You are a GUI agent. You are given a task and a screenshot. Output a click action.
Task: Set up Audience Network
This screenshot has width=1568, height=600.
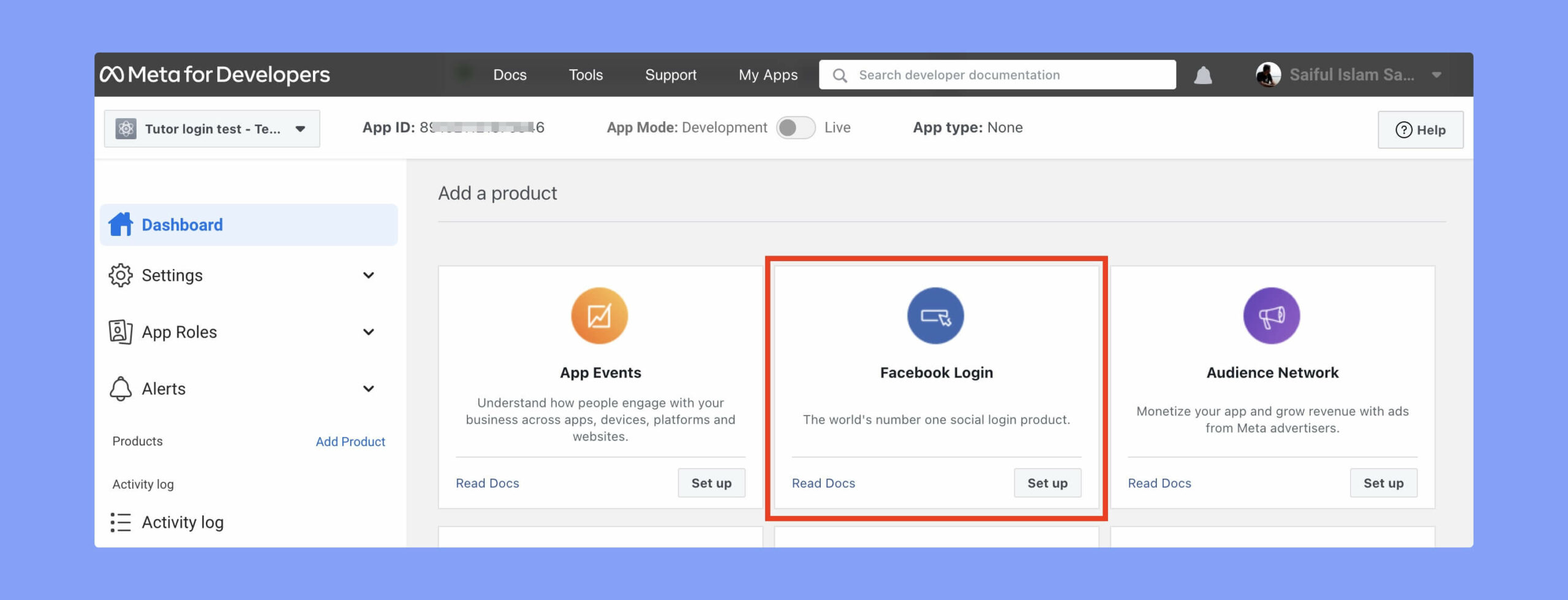tap(1383, 483)
